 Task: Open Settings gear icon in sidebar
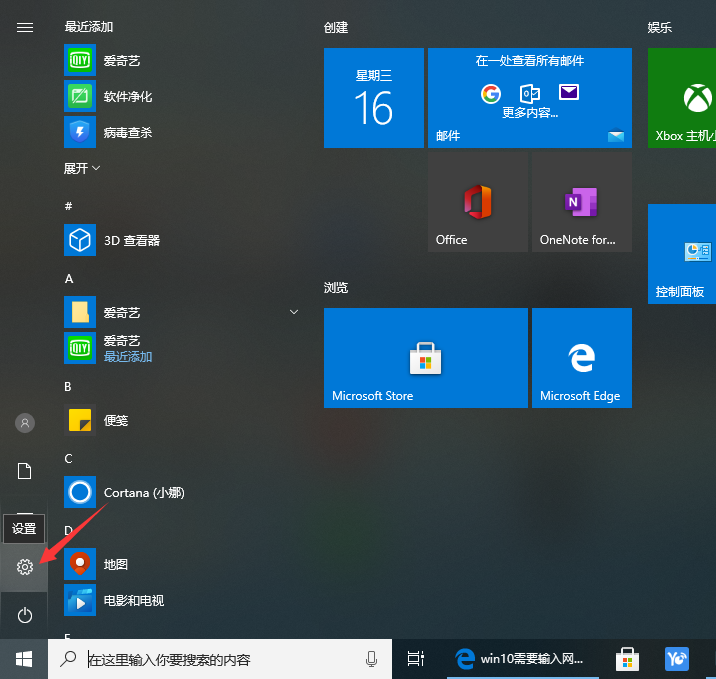point(25,567)
